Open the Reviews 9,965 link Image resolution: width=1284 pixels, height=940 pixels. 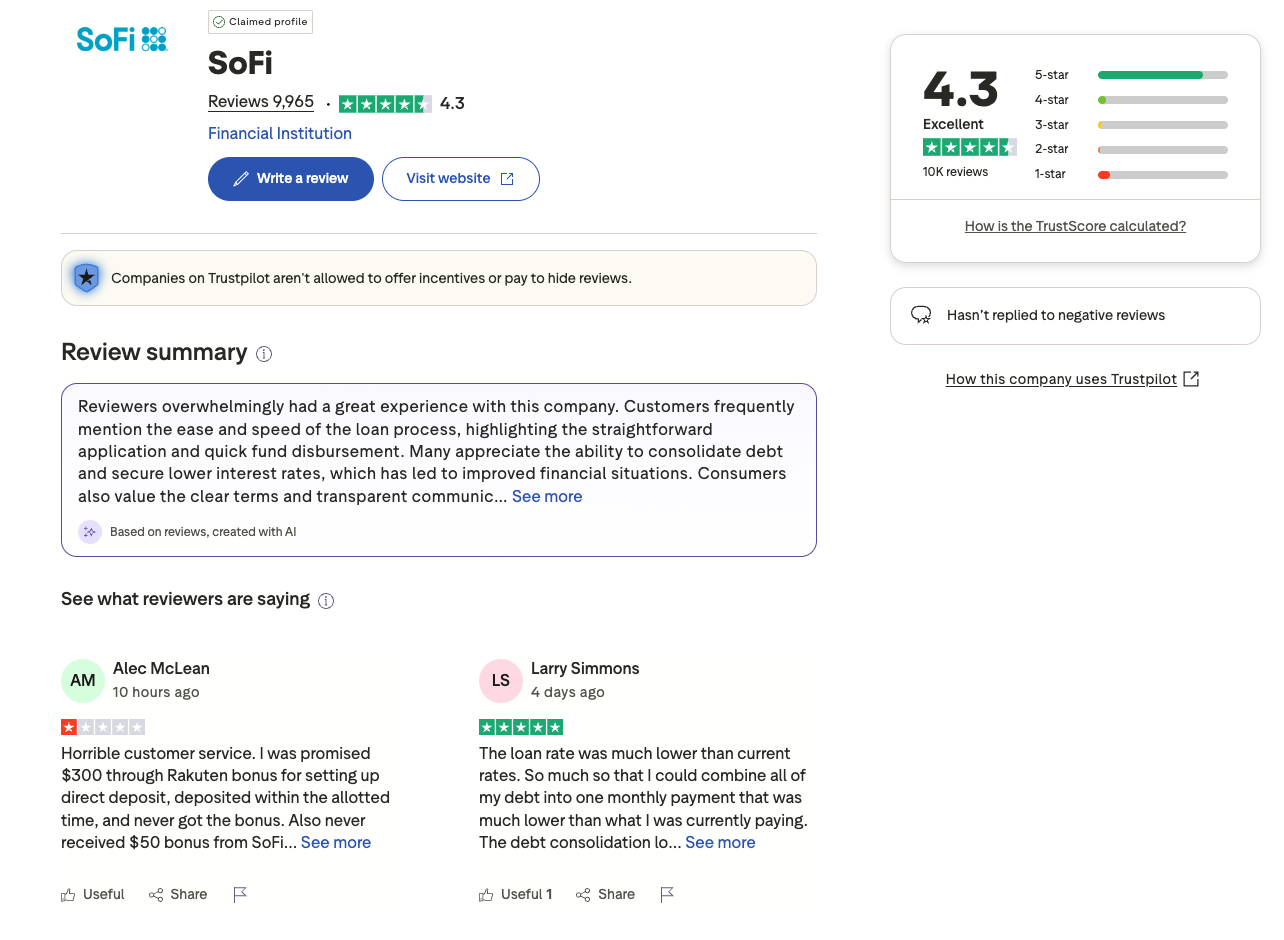point(260,101)
